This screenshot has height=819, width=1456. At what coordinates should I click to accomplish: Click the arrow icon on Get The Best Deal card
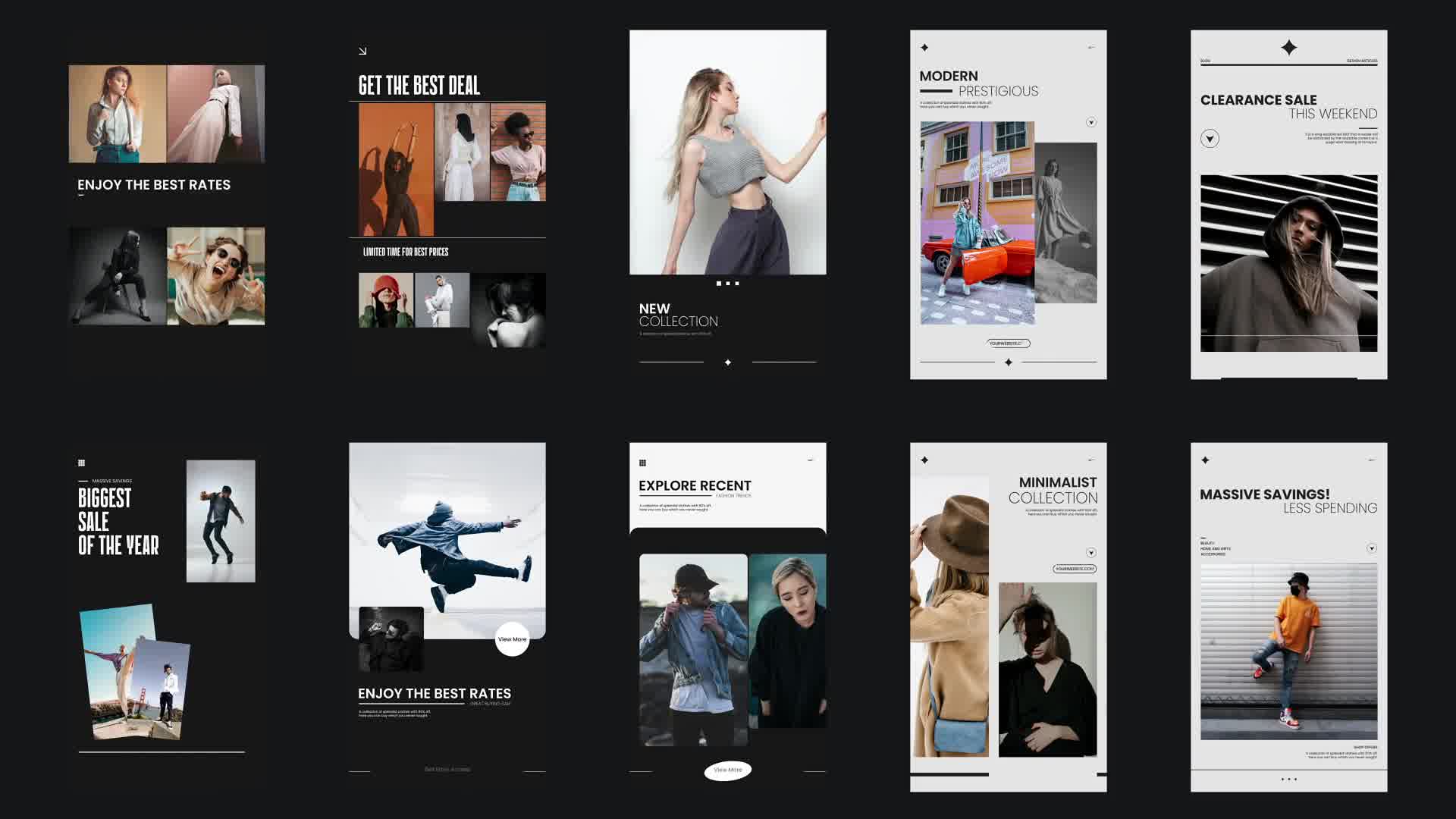point(363,50)
